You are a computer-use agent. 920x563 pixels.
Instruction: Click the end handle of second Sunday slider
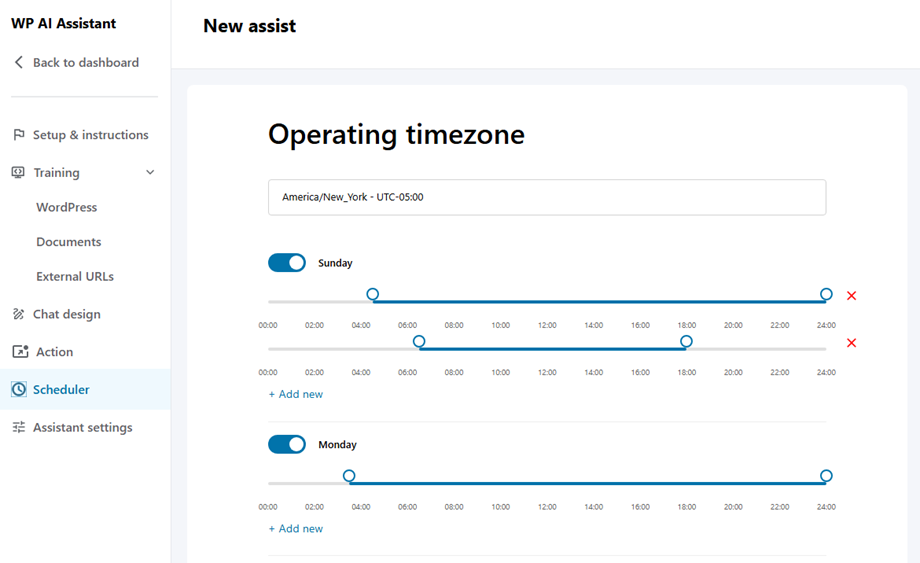686,342
